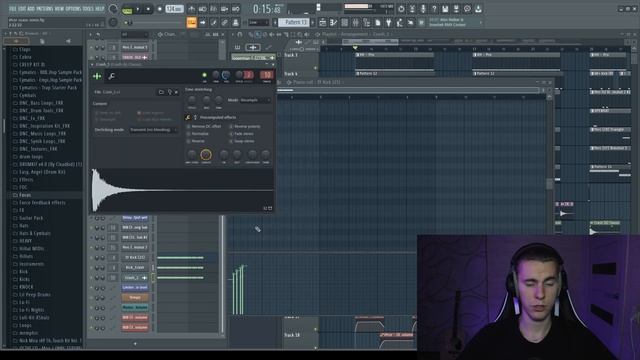Open the Declicking mode dropdown
640x360 pixels.
(x=154, y=130)
